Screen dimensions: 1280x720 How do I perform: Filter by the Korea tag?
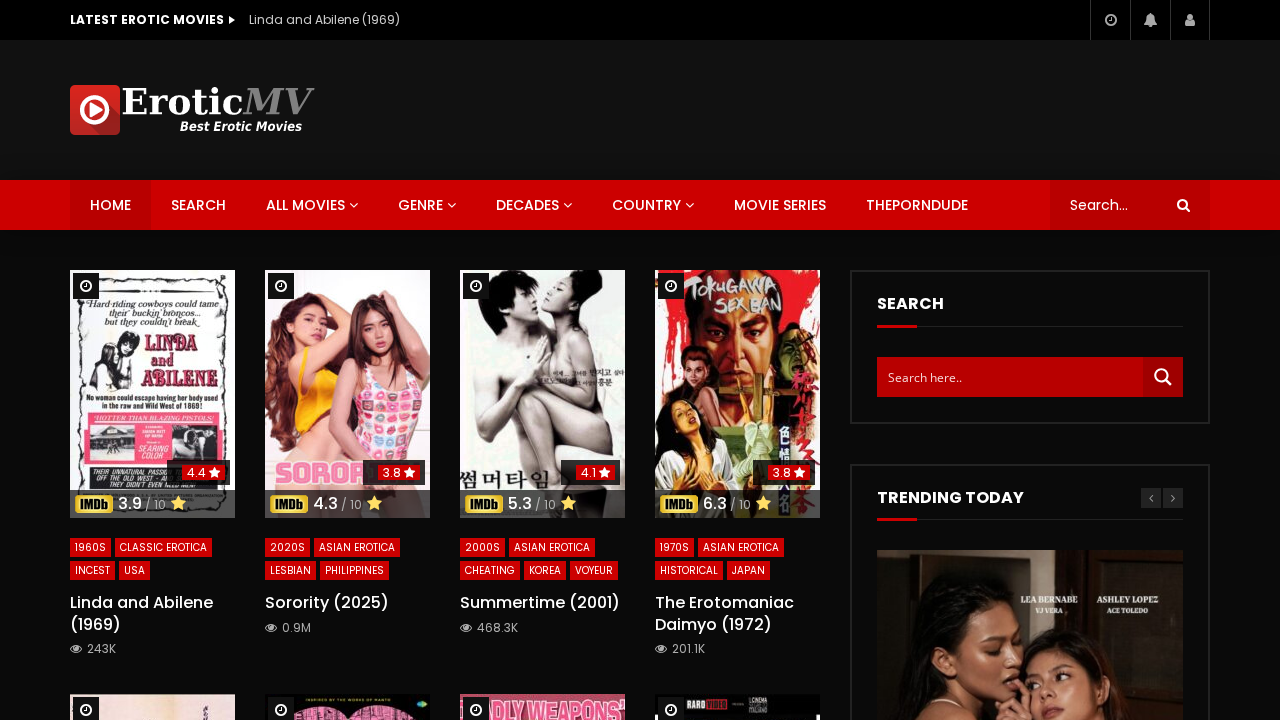coord(545,570)
